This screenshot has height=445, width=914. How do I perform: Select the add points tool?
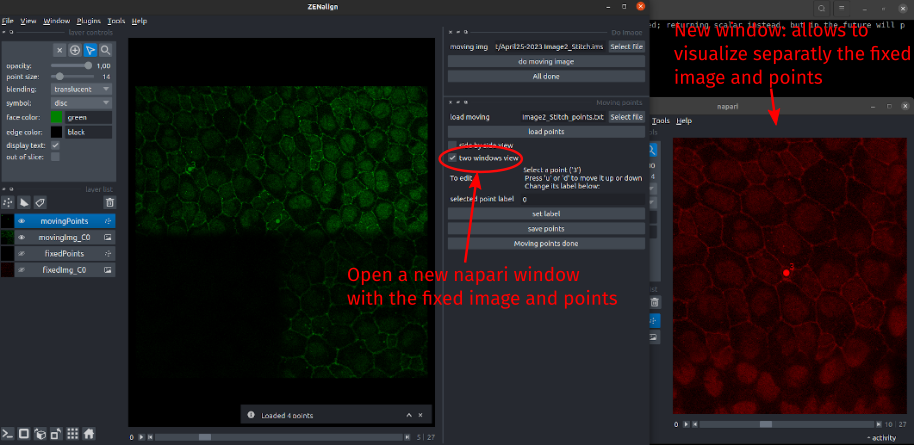pyautogui.click(x=75, y=50)
